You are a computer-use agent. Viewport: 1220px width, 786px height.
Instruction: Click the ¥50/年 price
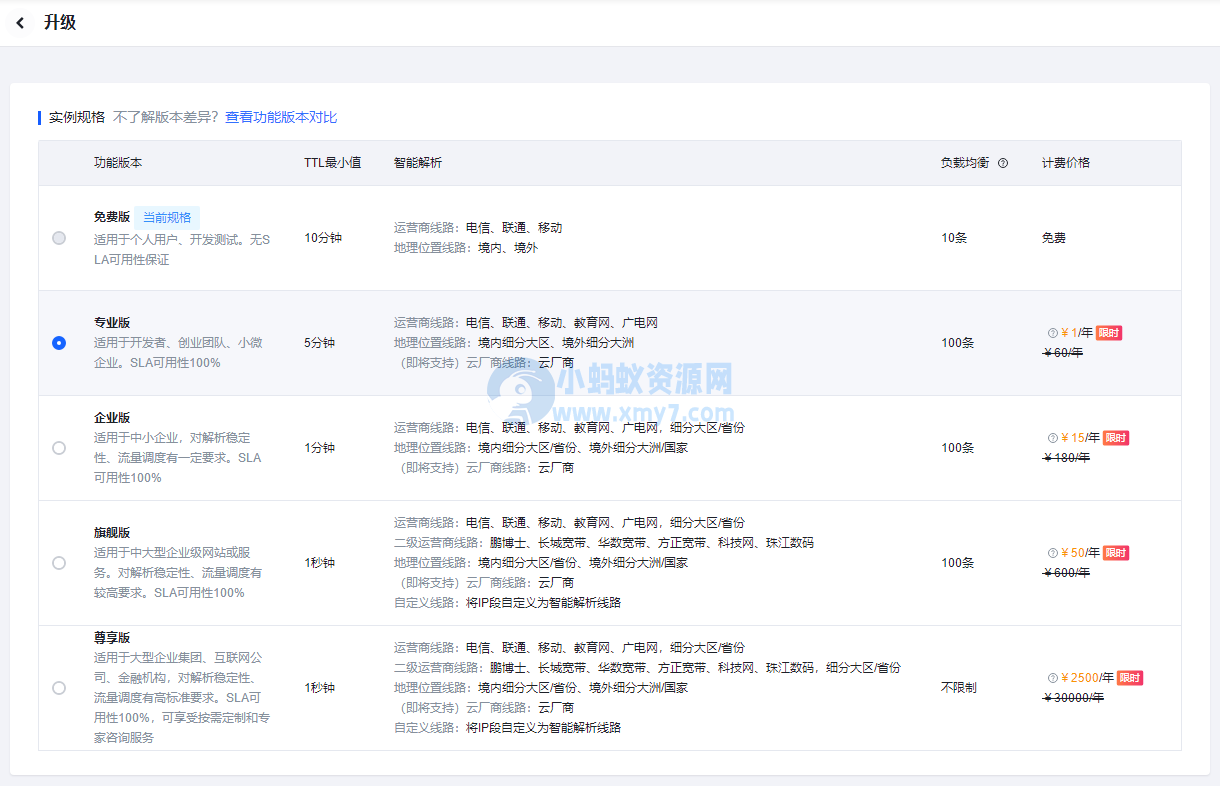click(x=1080, y=553)
